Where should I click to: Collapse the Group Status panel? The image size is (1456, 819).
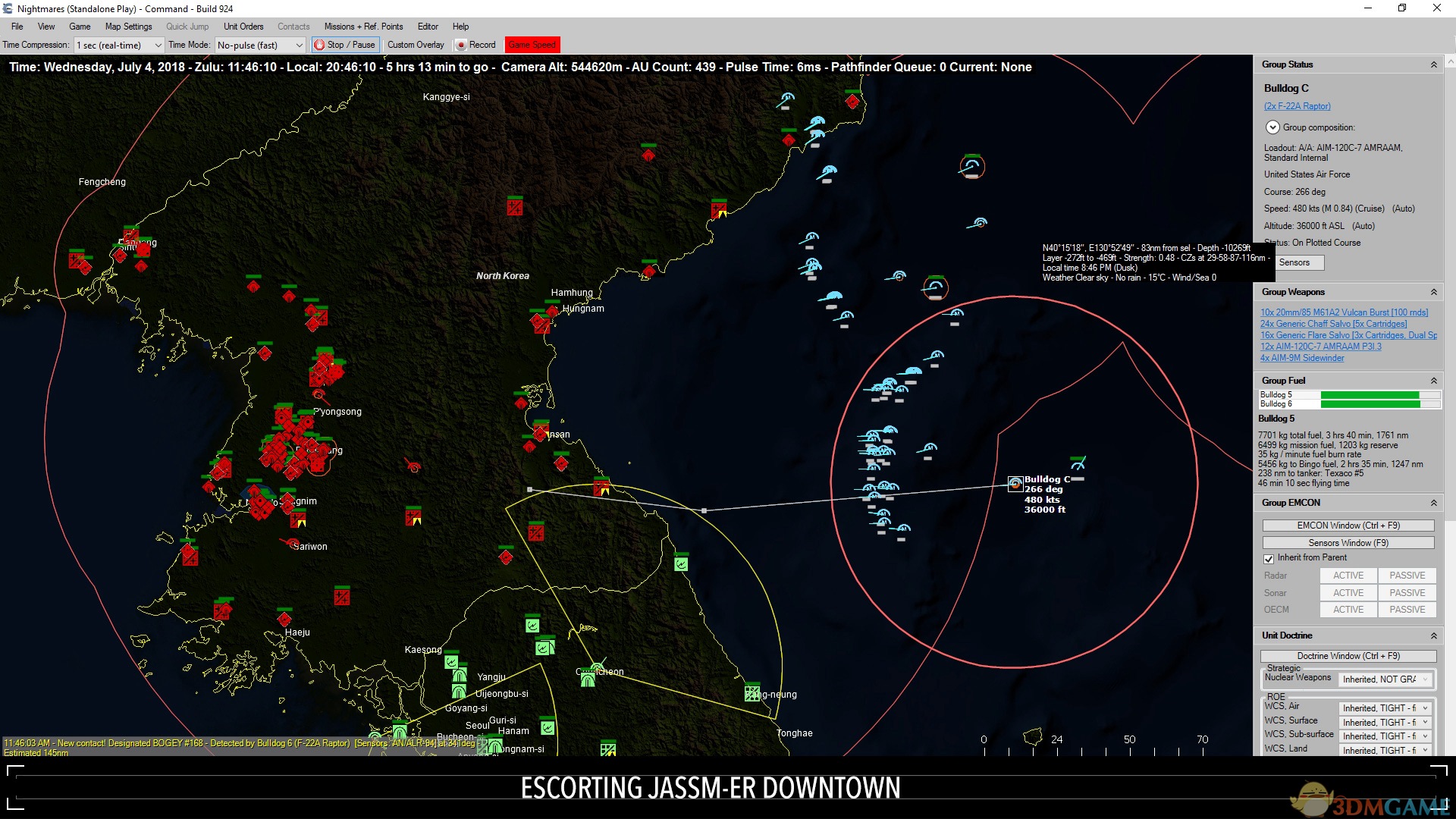1433,65
